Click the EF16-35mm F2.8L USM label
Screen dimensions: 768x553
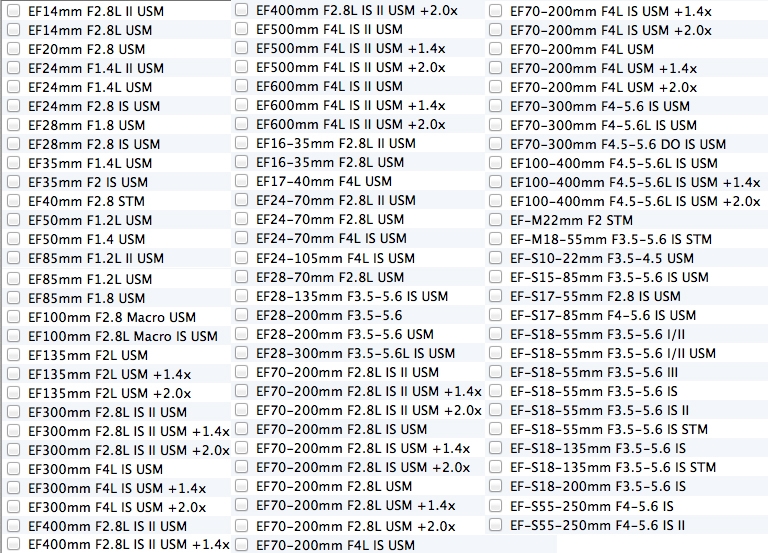click(330, 162)
